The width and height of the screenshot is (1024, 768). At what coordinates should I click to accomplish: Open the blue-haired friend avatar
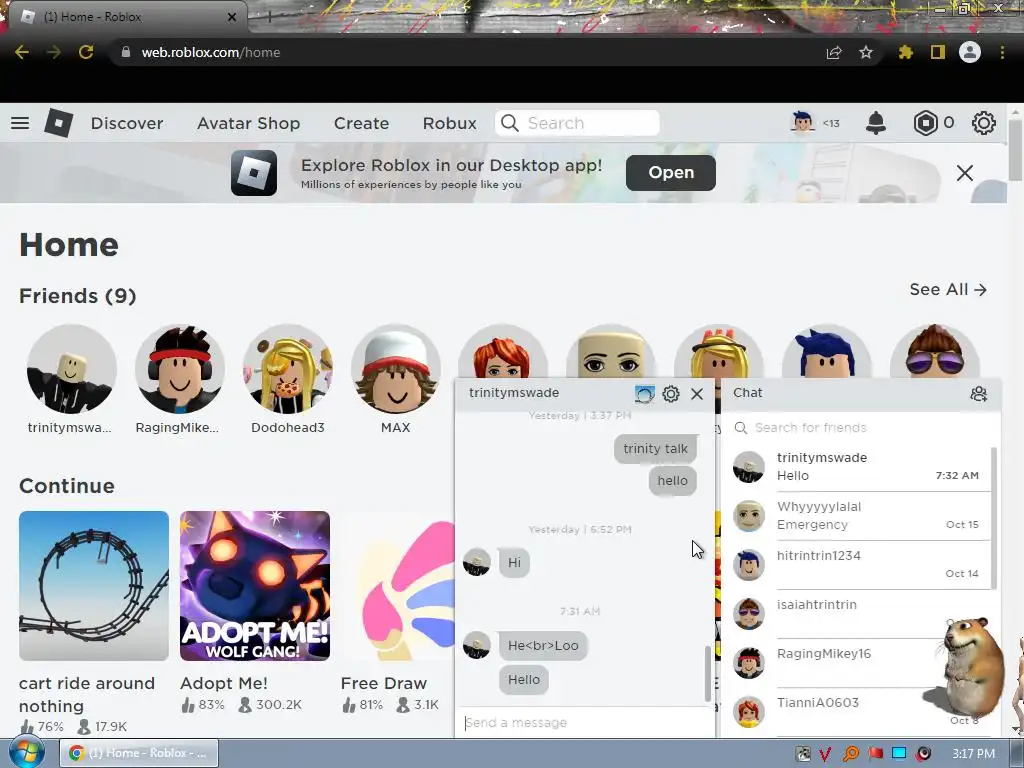click(x=827, y=352)
